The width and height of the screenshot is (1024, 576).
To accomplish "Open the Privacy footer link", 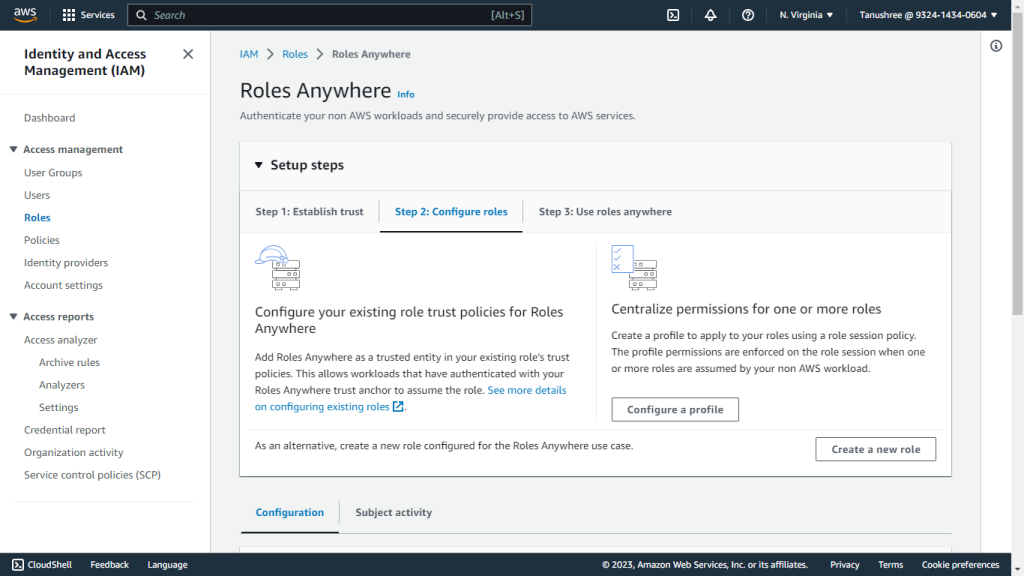I will [844, 565].
